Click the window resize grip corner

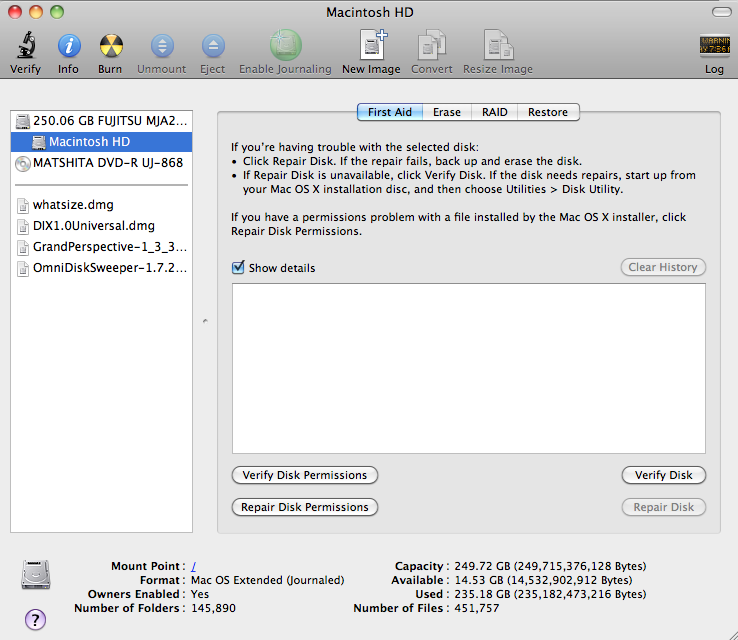click(731, 633)
